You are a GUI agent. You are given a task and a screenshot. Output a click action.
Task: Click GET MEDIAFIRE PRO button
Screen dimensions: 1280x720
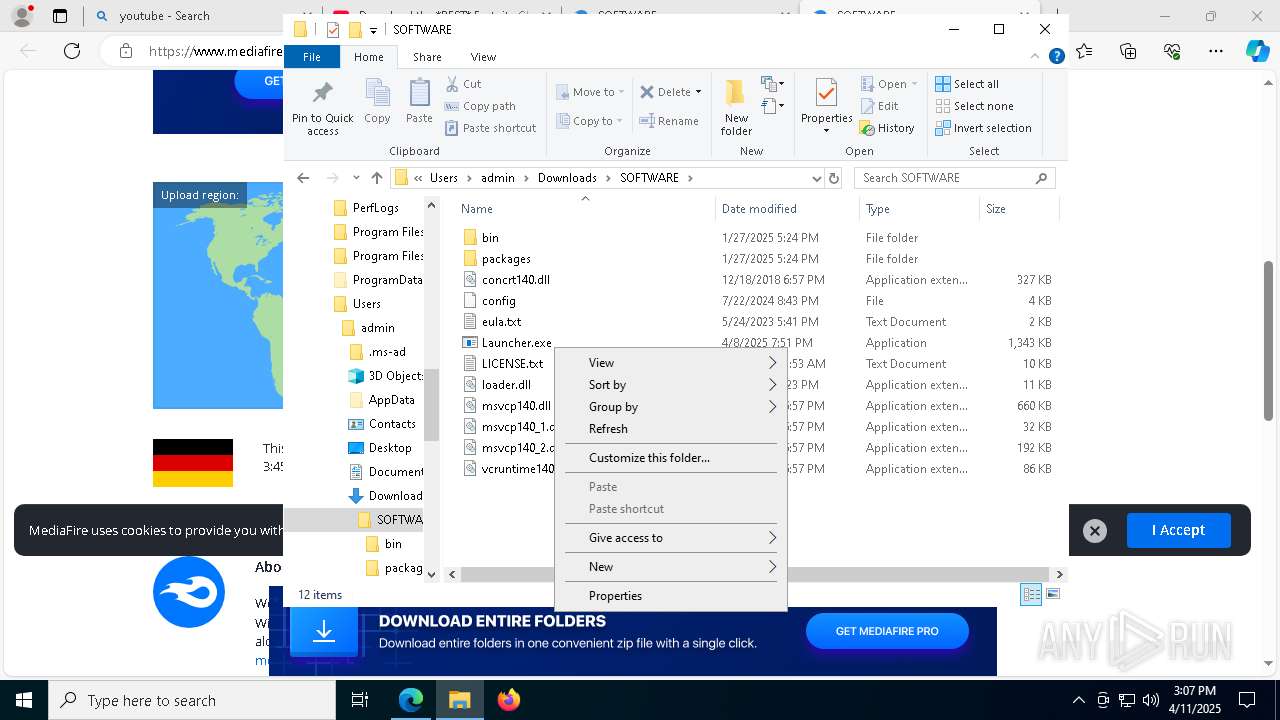tap(887, 631)
